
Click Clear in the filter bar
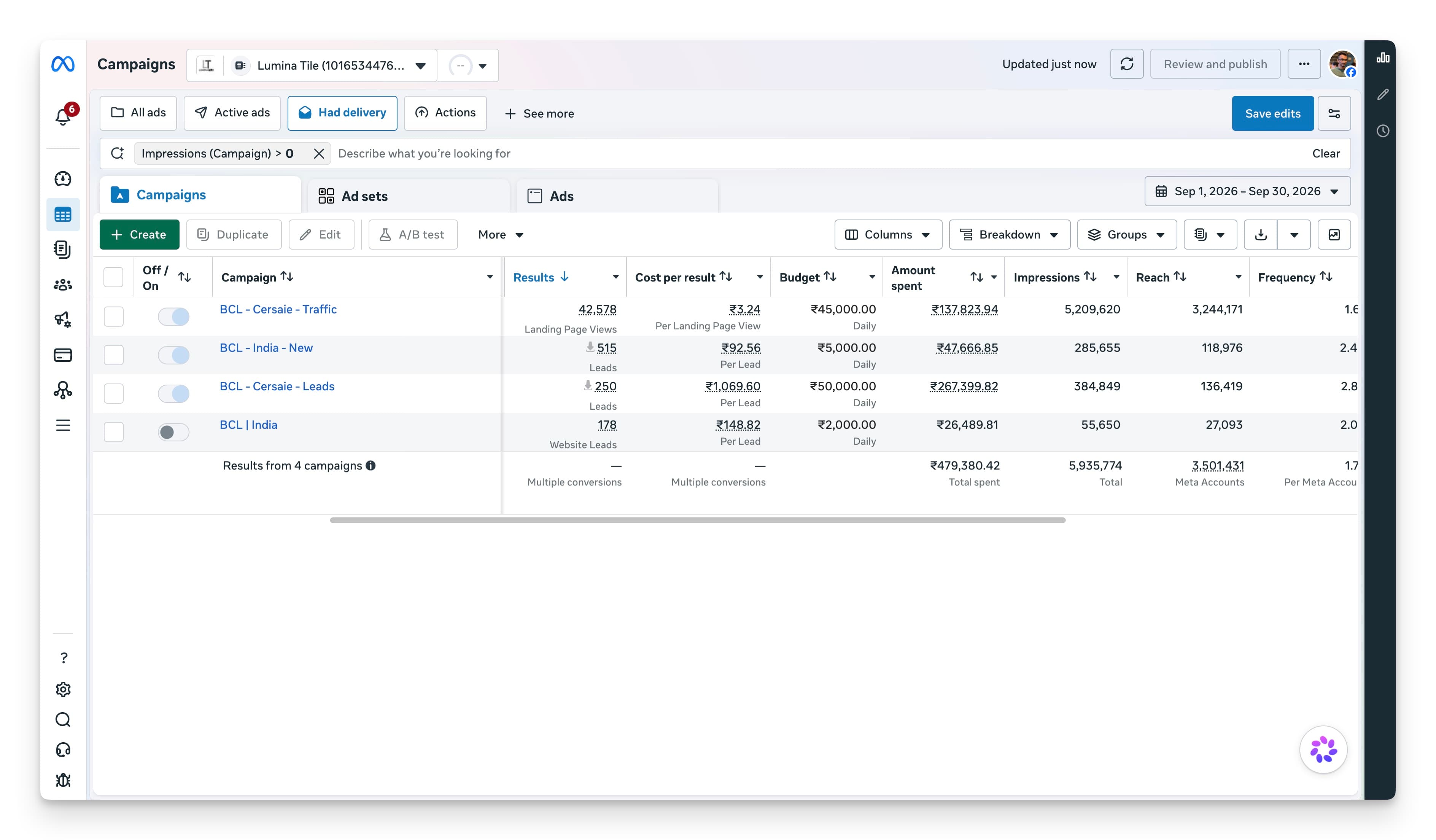(x=1325, y=153)
